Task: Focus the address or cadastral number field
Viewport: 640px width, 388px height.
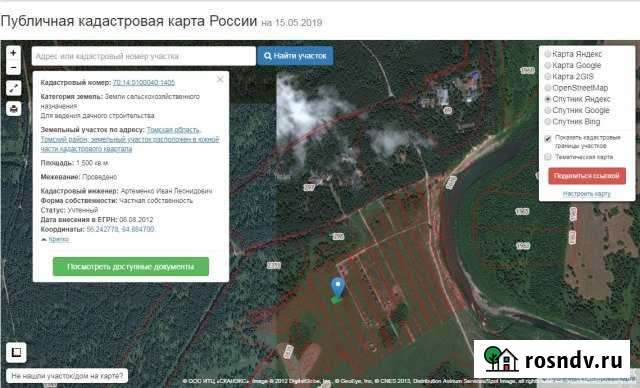Action: pos(144,56)
